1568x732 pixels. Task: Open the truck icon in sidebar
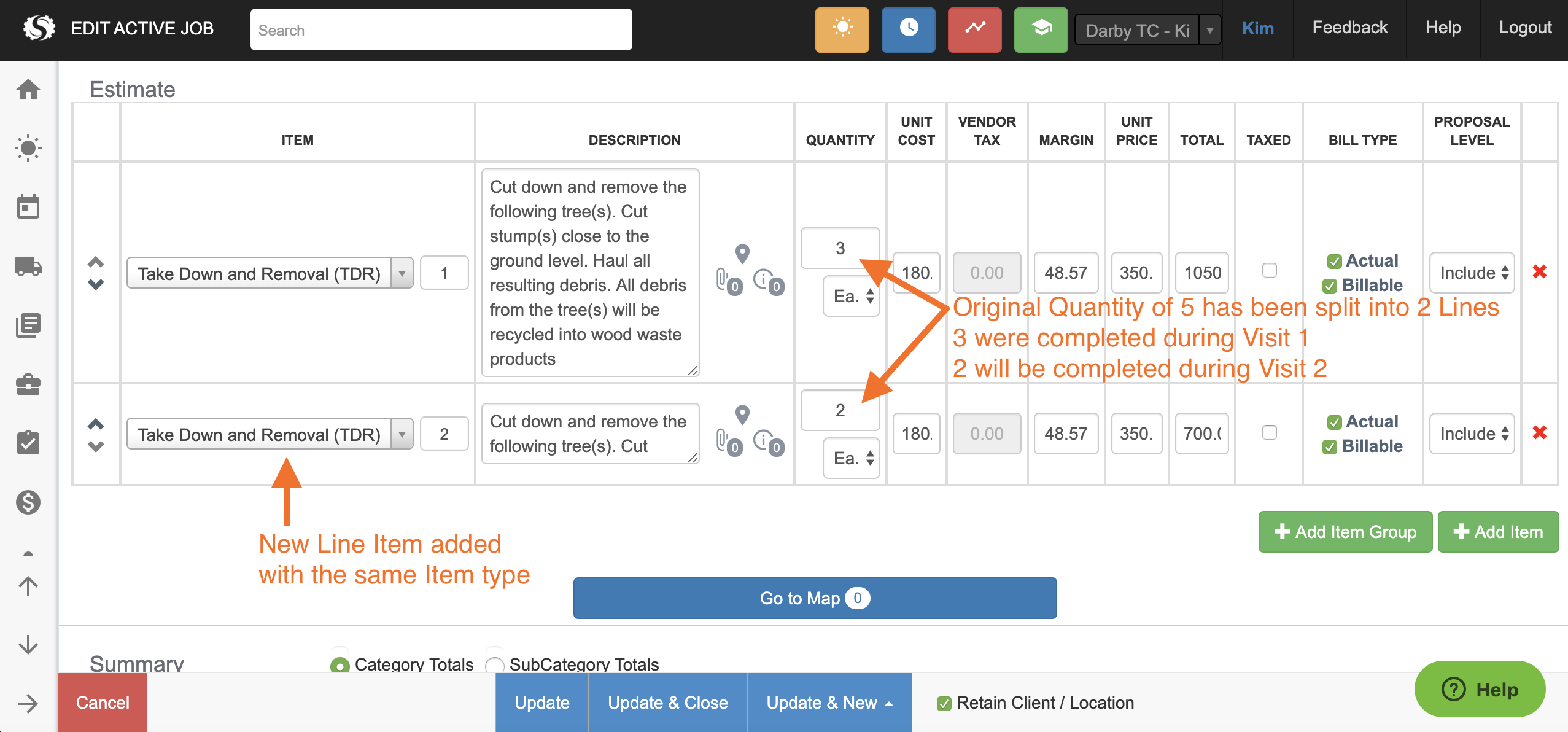(28, 267)
